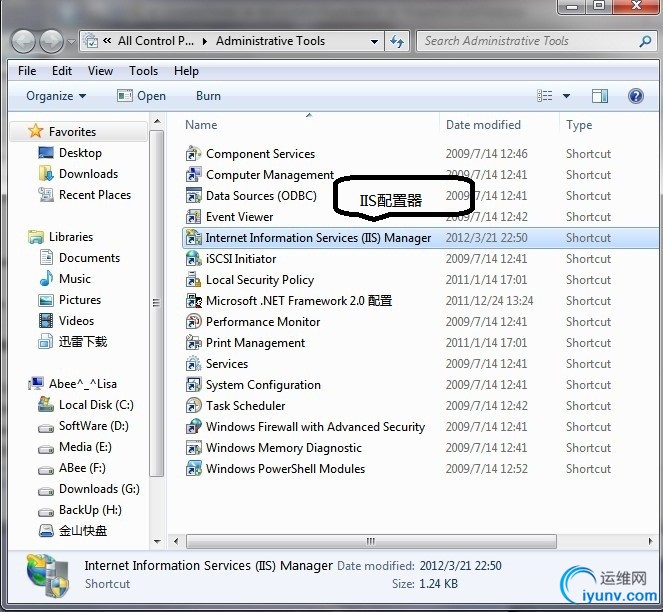Click the navigation pane scroll-up arrow
663x612 pixels.
click(157, 121)
